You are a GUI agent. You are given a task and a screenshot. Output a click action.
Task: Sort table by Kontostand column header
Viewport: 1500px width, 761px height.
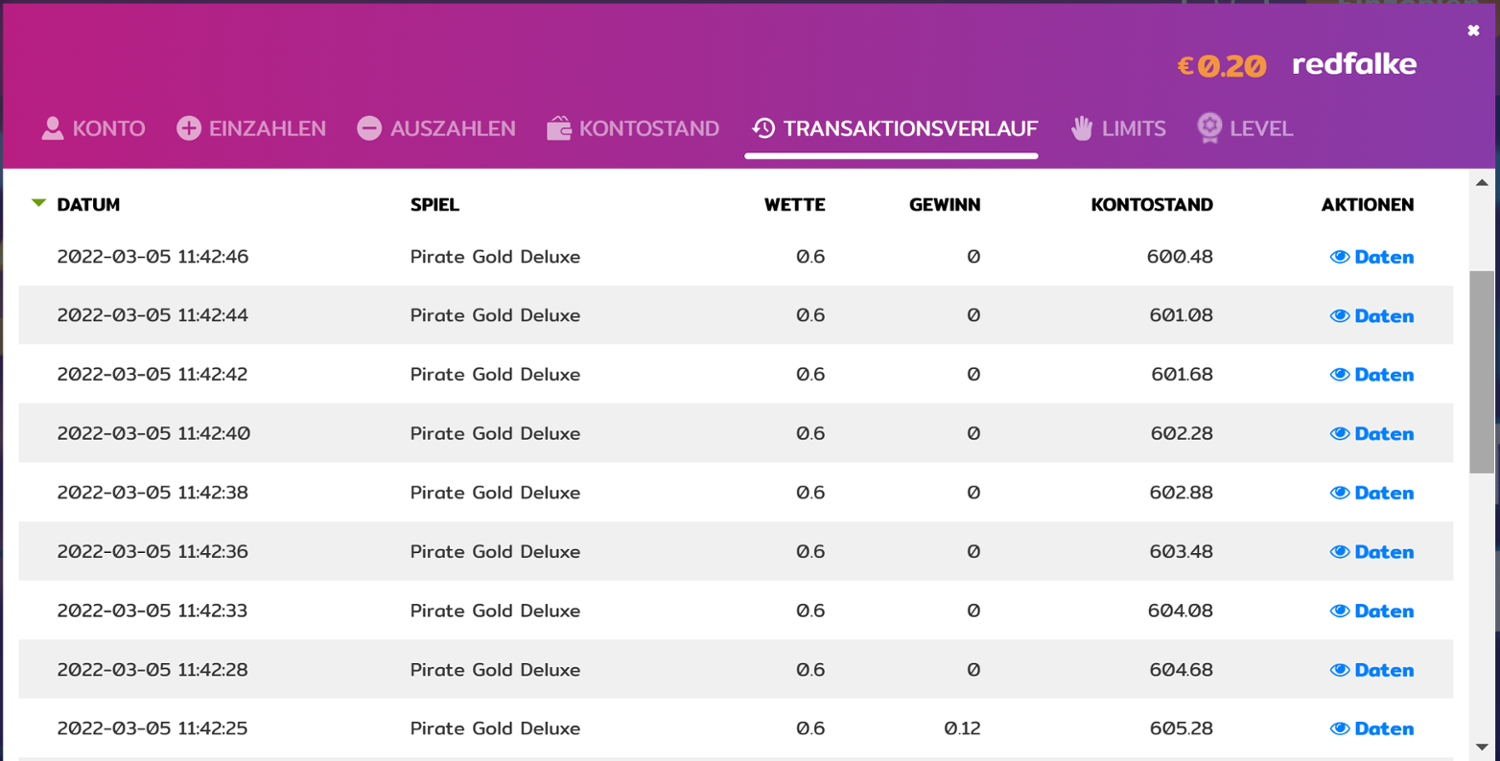(x=1151, y=205)
